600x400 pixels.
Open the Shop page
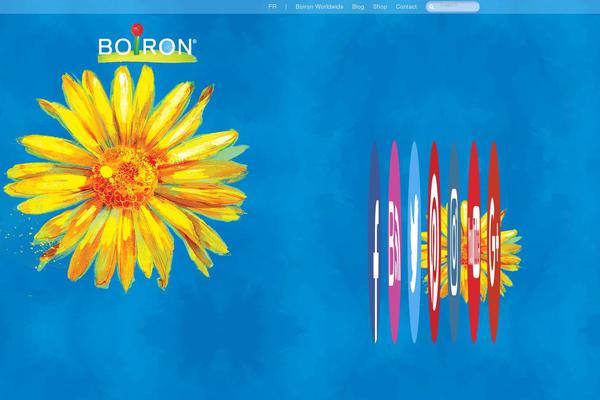(x=380, y=7)
